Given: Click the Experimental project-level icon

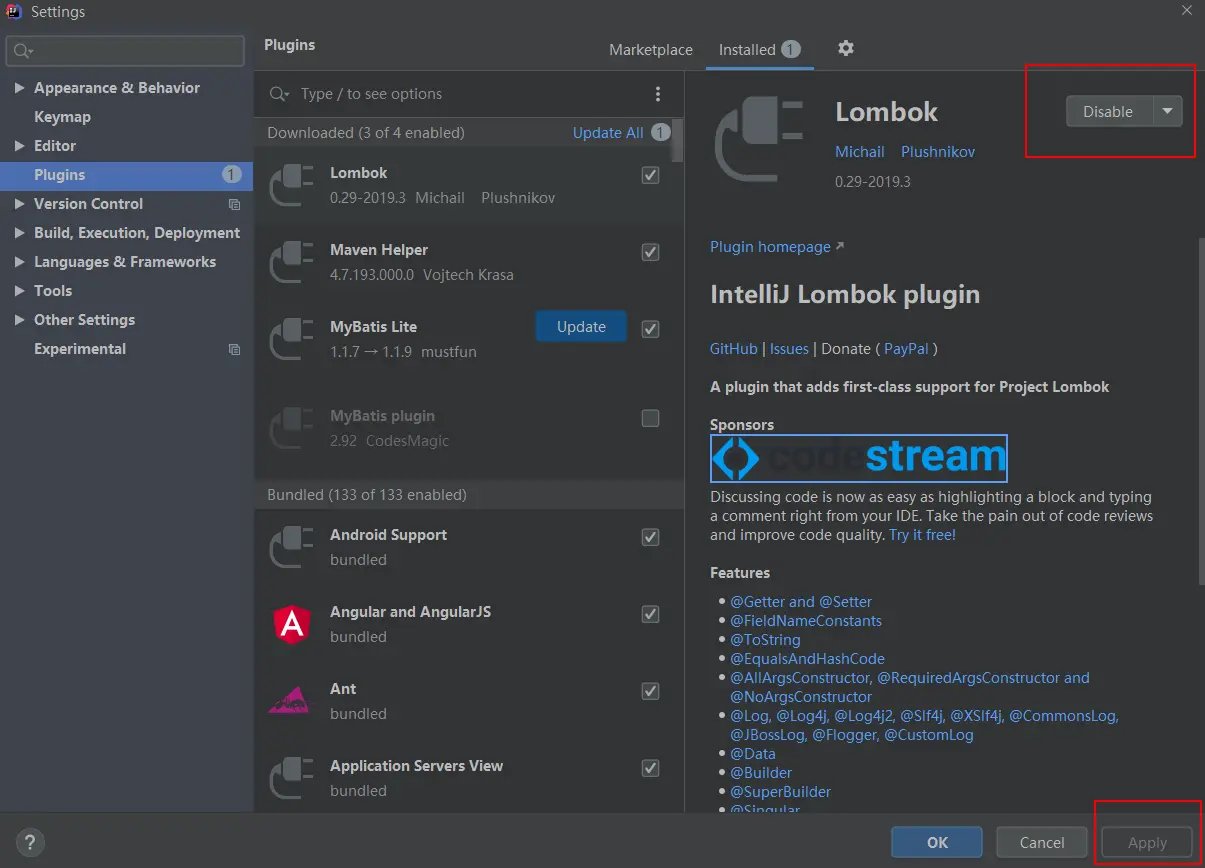Looking at the screenshot, I should pyautogui.click(x=235, y=349).
